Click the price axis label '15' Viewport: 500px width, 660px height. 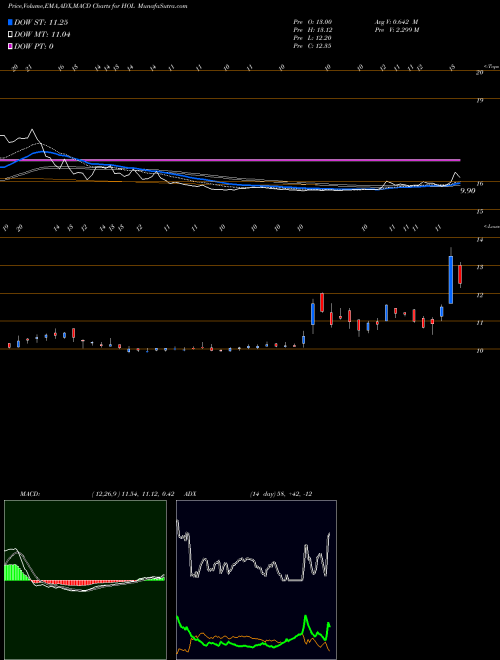[x=479, y=212]
